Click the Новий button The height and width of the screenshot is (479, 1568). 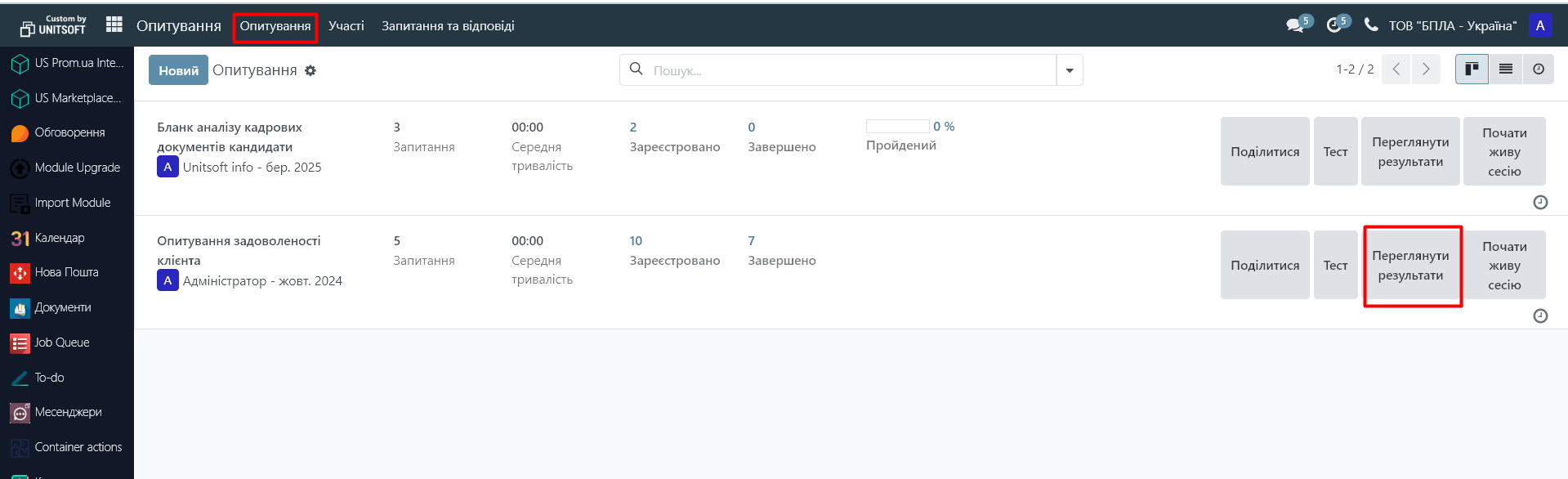[178, 70]
